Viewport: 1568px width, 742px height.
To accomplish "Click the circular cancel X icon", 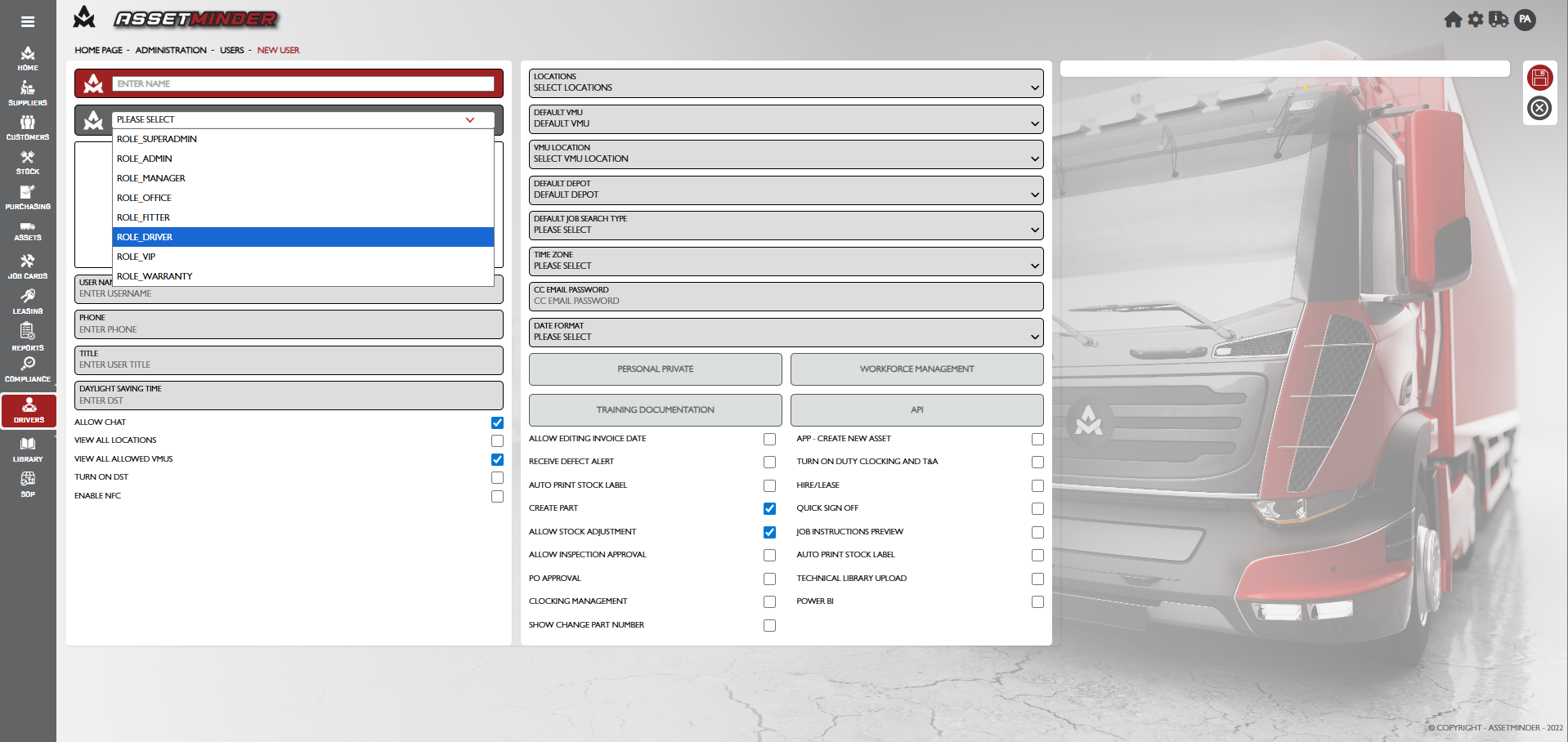I will pos(1539,108).
